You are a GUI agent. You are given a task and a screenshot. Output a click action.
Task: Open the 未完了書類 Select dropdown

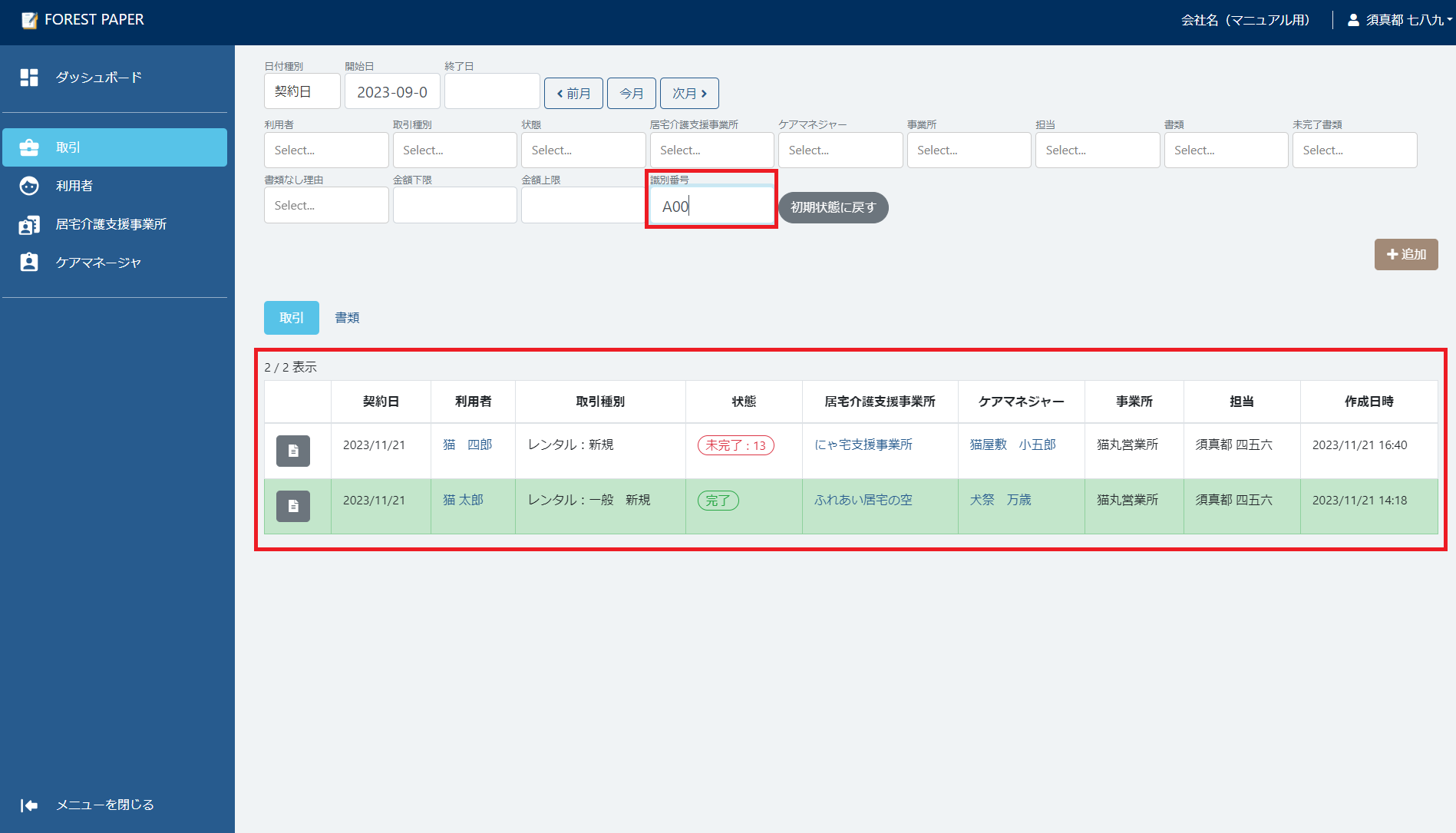[1354, 150]
